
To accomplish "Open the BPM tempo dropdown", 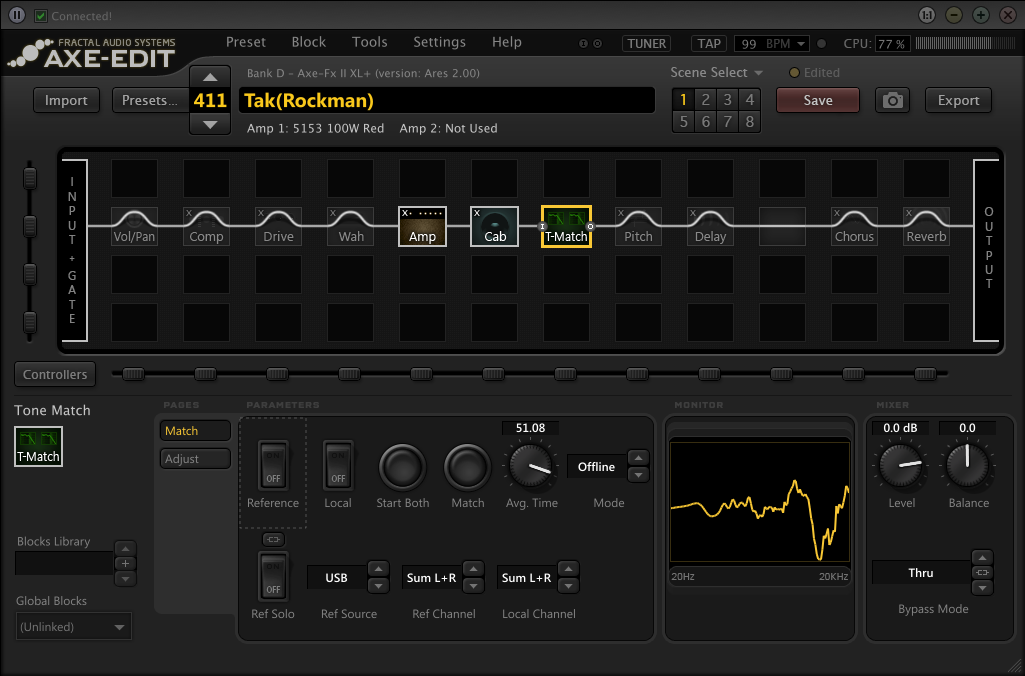I will pyautogui.click(x=801, y=44).
